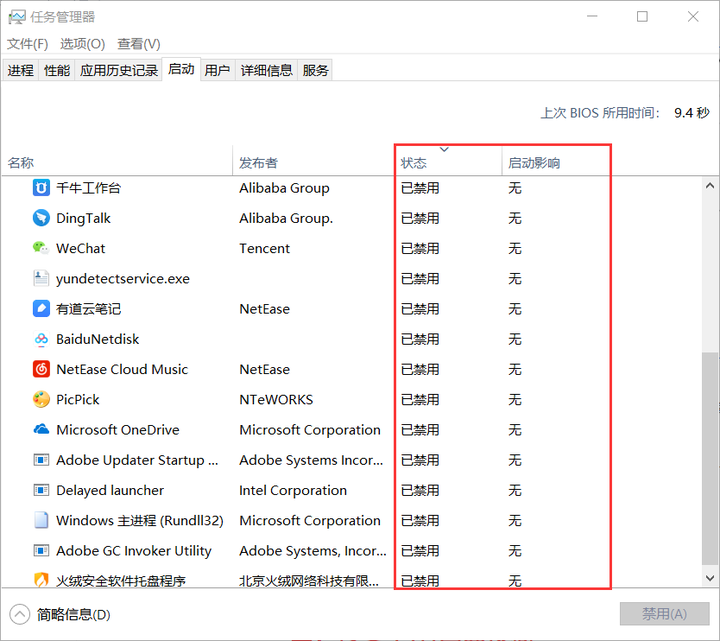
Task: Click 已禁用 status in the WeChat row
Action: [420, 248]
